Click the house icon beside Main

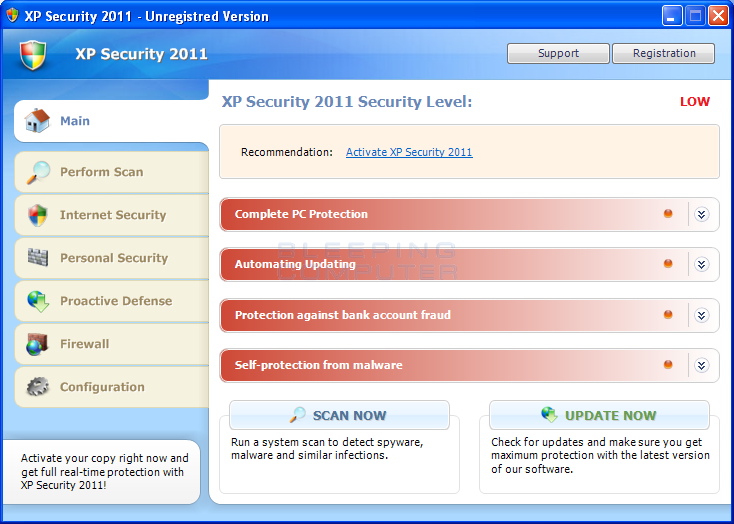[37, 121]
